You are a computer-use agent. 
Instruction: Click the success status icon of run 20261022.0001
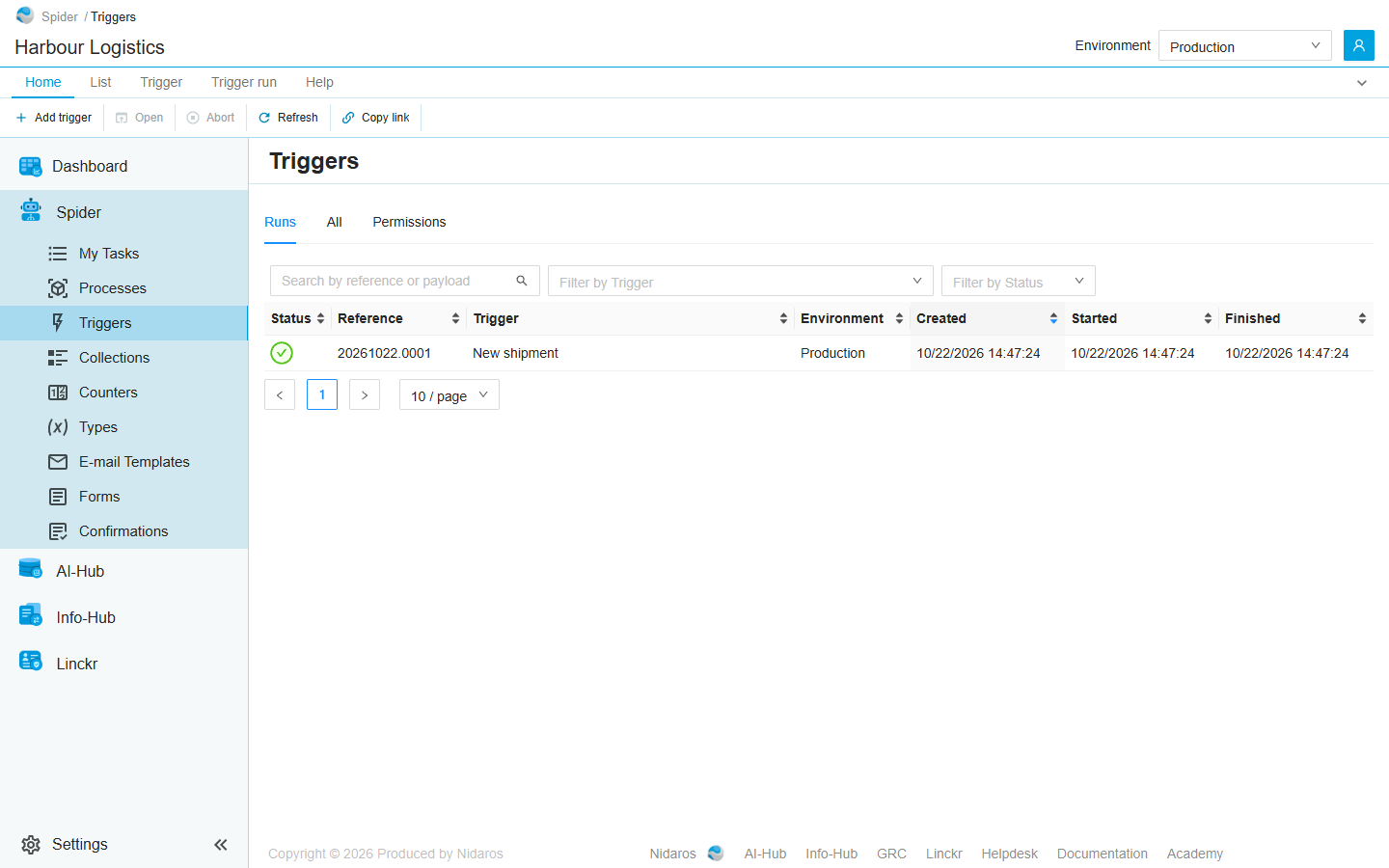tap(282, 353)
